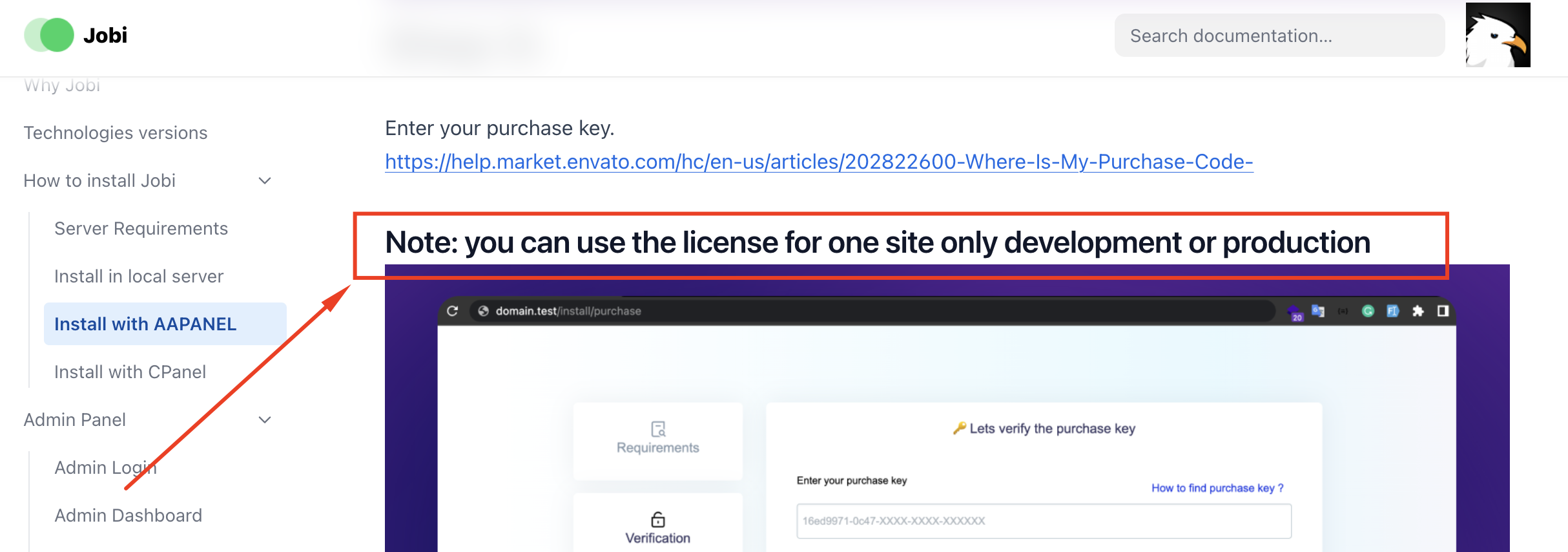Screen dimensions: 1568x552
Task: Focus the Search documentation field
Action: point(1279,36)
